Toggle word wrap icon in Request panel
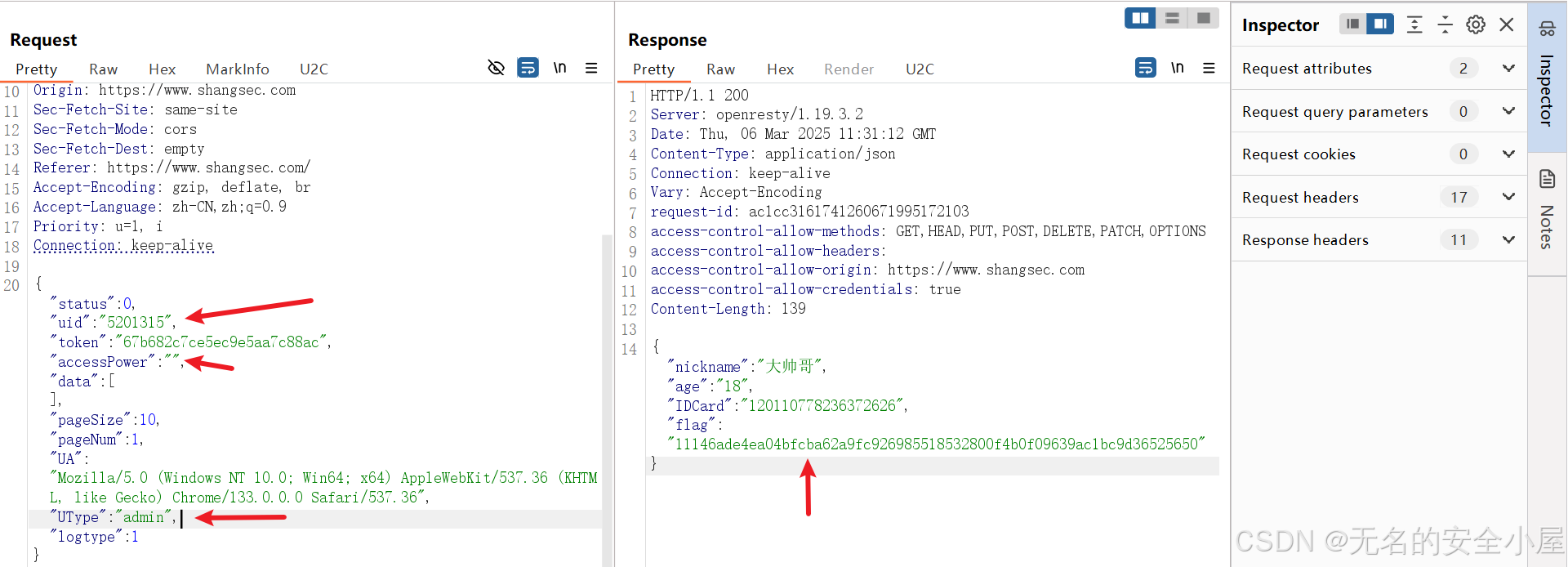 coord(528,68)
